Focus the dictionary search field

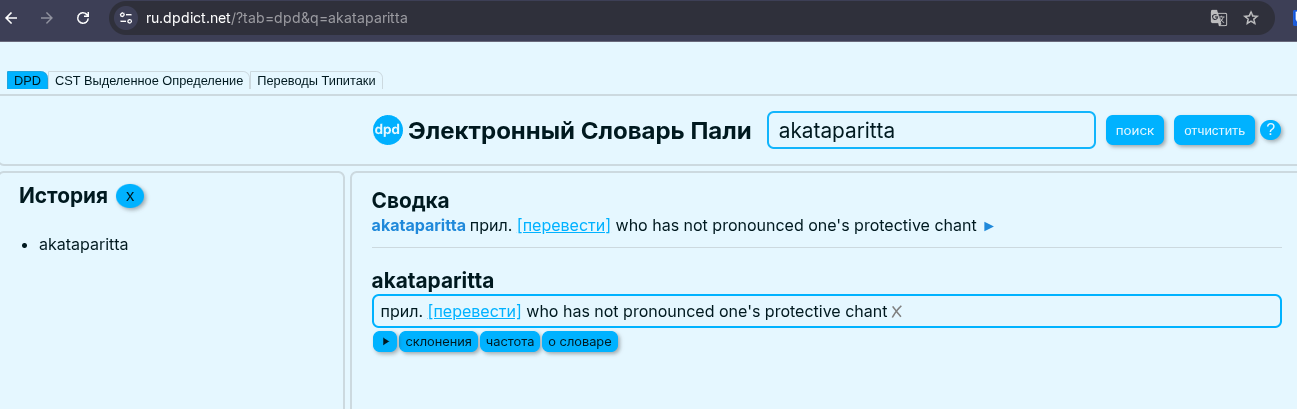(x=930, y=131)
